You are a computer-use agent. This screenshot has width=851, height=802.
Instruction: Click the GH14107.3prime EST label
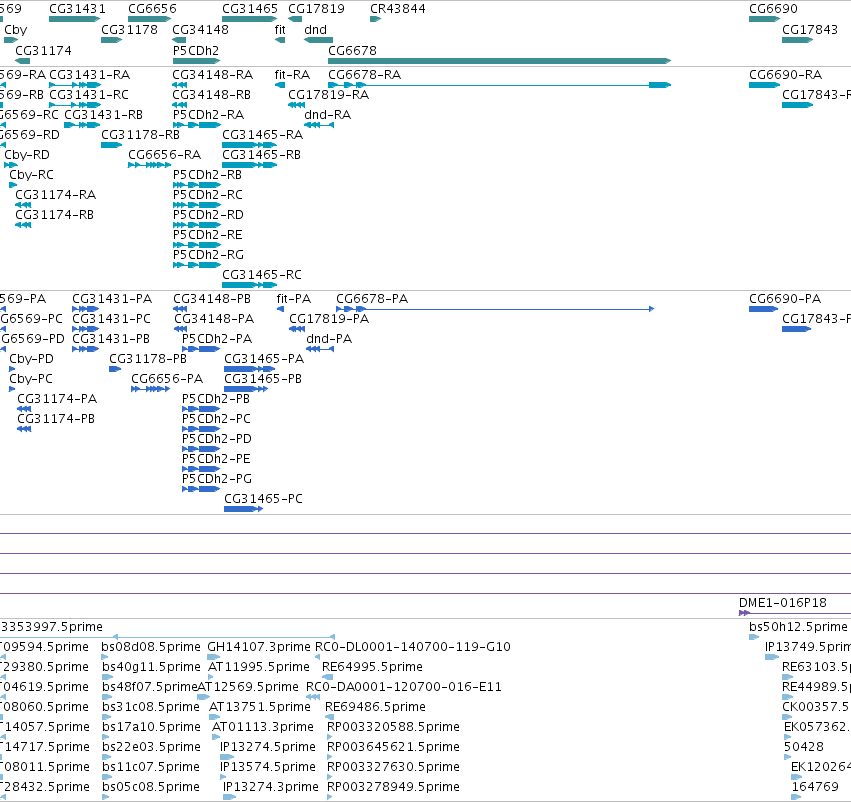click(259, 646)
